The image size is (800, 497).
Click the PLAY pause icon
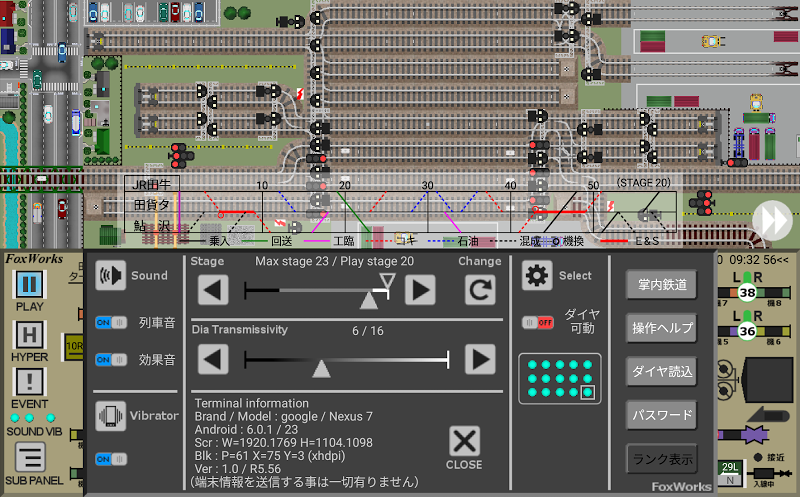tap(29, 284)
